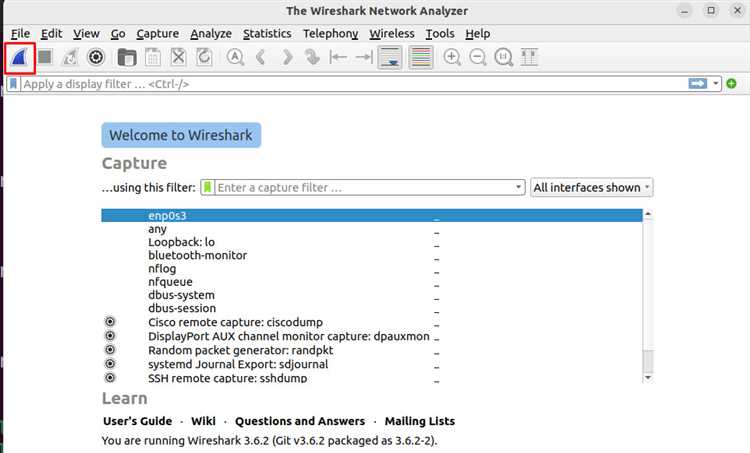Open Questions and Answers link
The width and height of the screenshot is (750, 453).
tap(300, 421)
